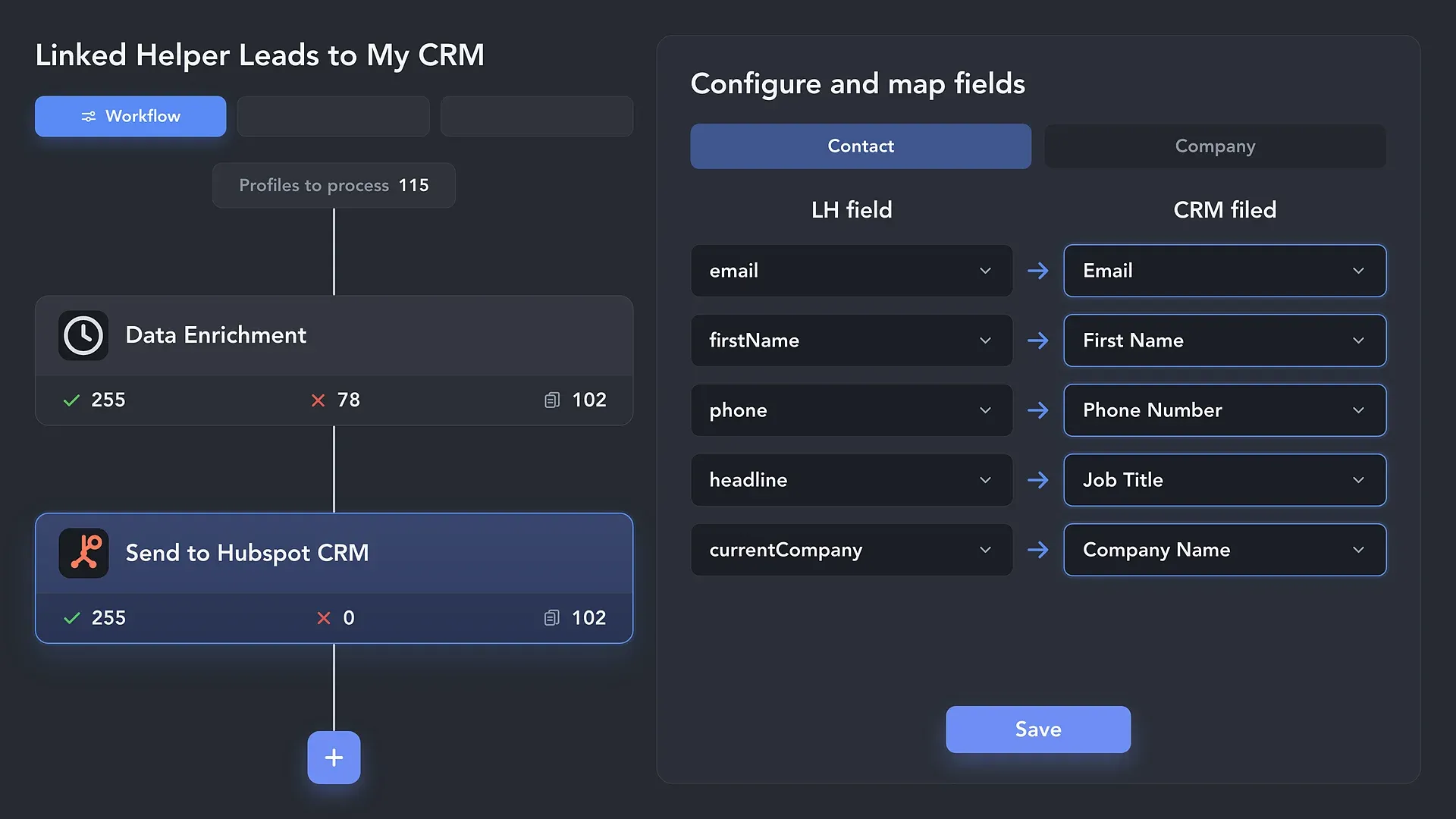Click the LH field column header
Image resolution: width=1456 pixels, height=819 pixels.
[852, 210]
